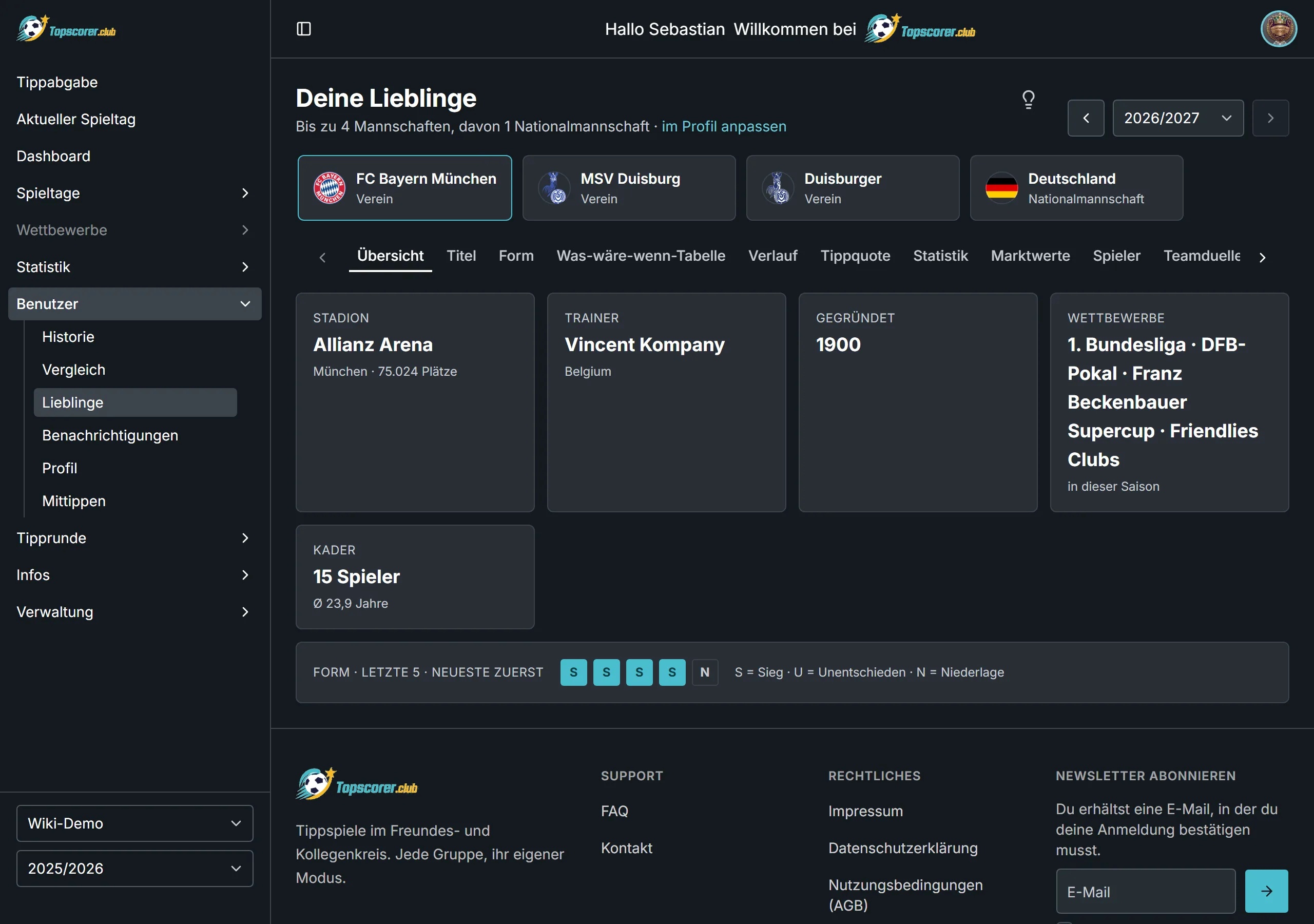The width and height of the screenshot is (1314, 924).
Task: Open the Statistik tab
Action: (940, 256)
